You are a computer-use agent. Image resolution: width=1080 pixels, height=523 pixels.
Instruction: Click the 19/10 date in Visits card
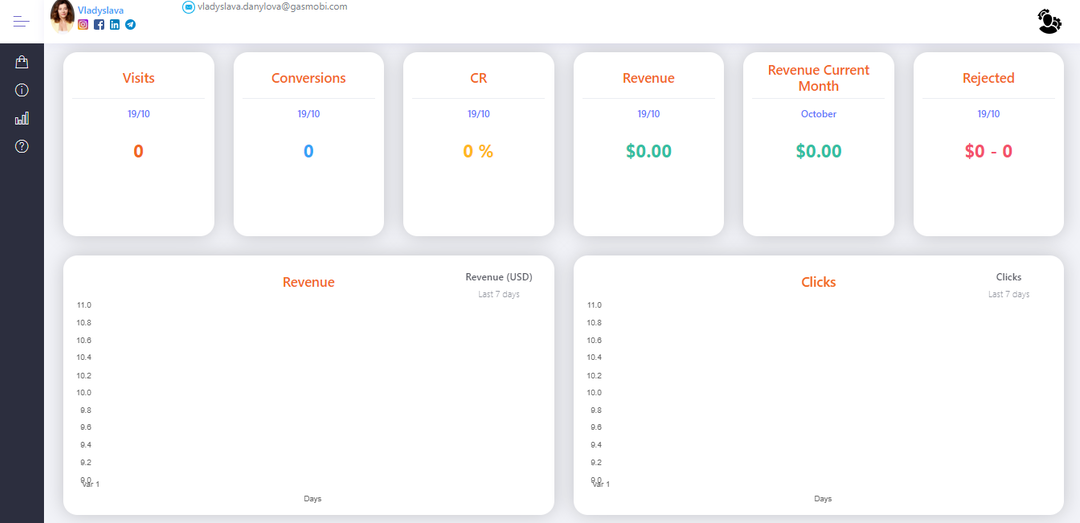tap(138, 114)
